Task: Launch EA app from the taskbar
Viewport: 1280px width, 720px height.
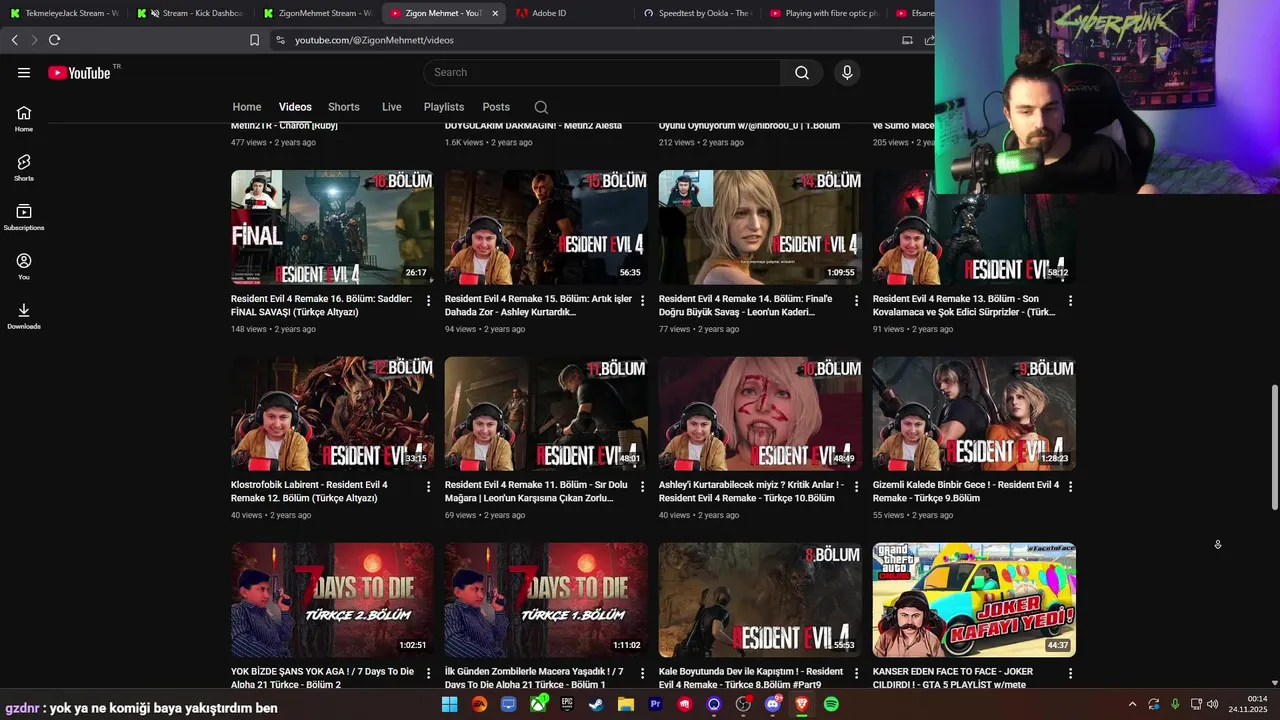Action: (x=479, y=704)
